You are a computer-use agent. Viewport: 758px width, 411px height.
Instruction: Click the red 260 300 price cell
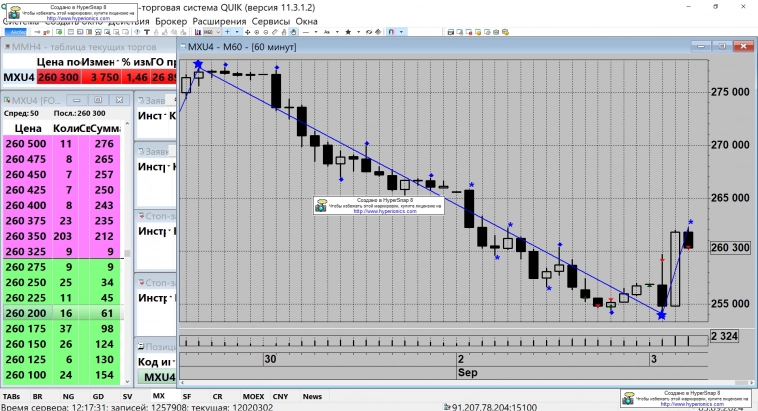(x=58, y=77)
